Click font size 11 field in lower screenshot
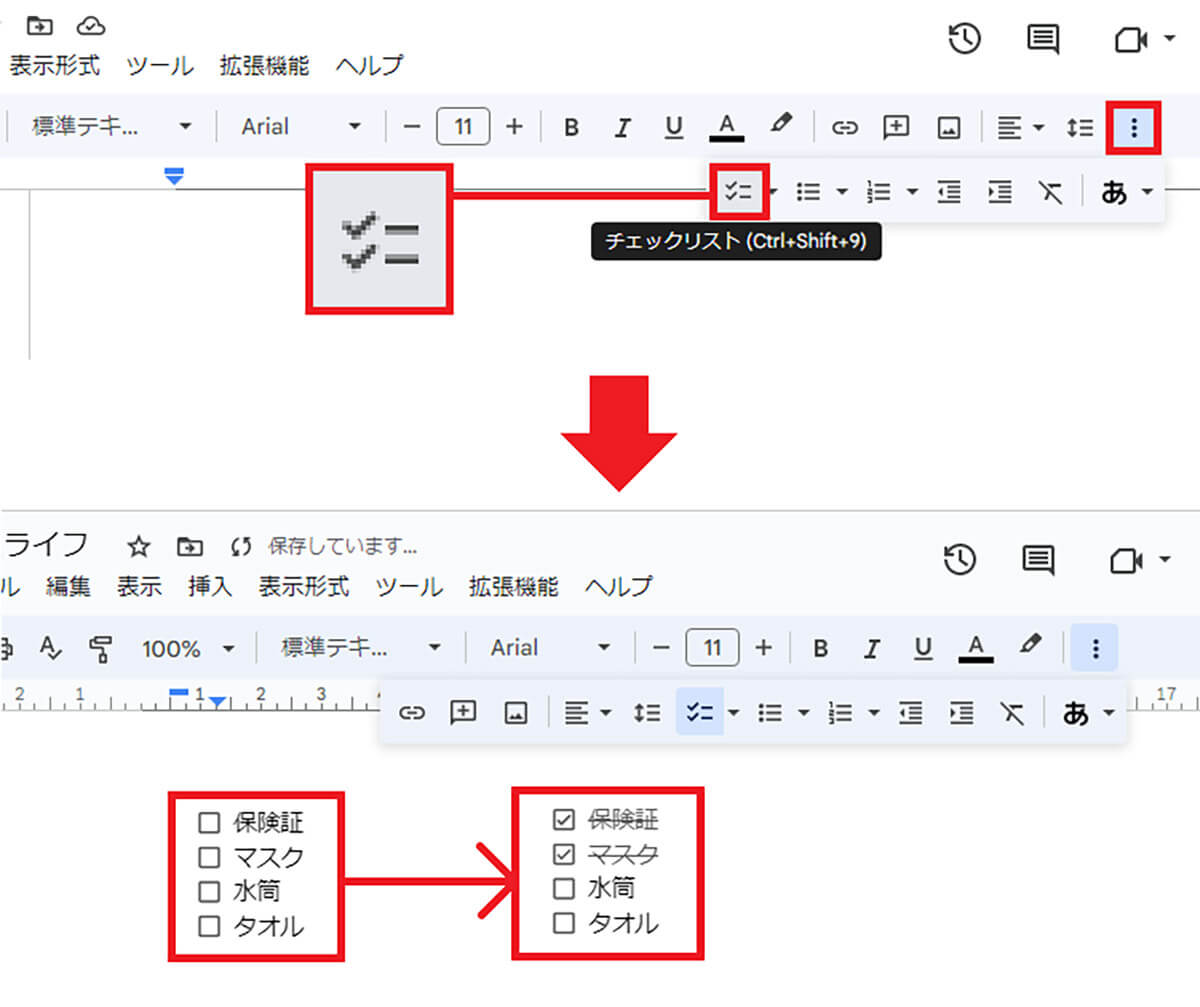 coord(712,648)
